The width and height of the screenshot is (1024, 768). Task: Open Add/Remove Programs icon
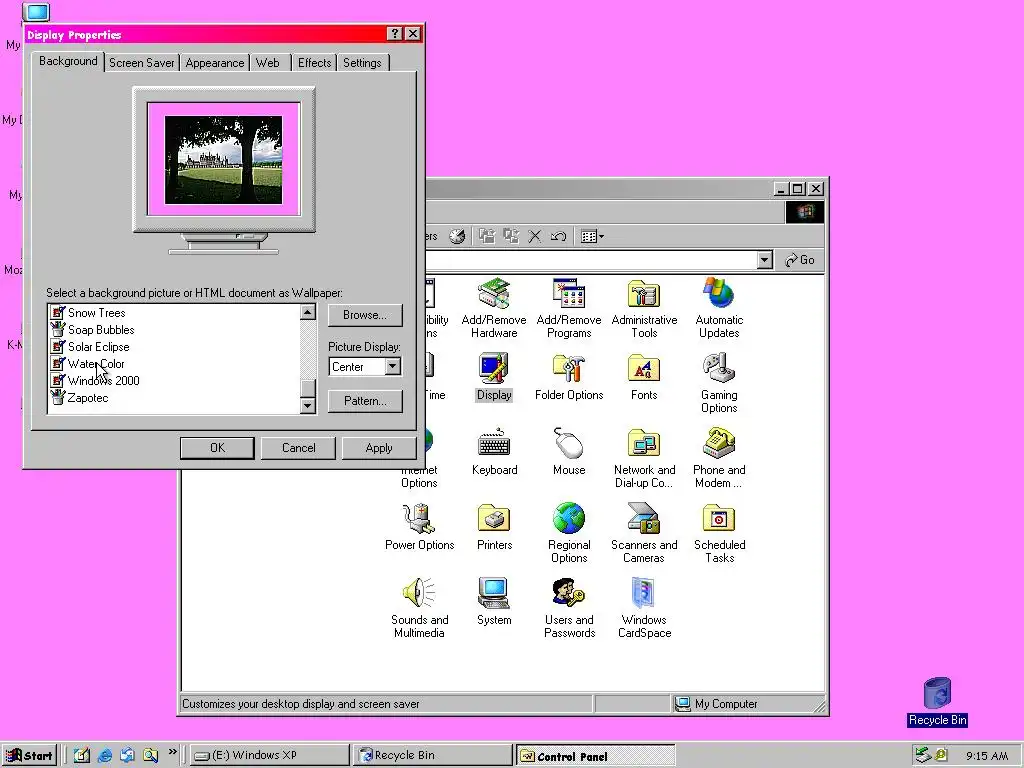[569, 307]
